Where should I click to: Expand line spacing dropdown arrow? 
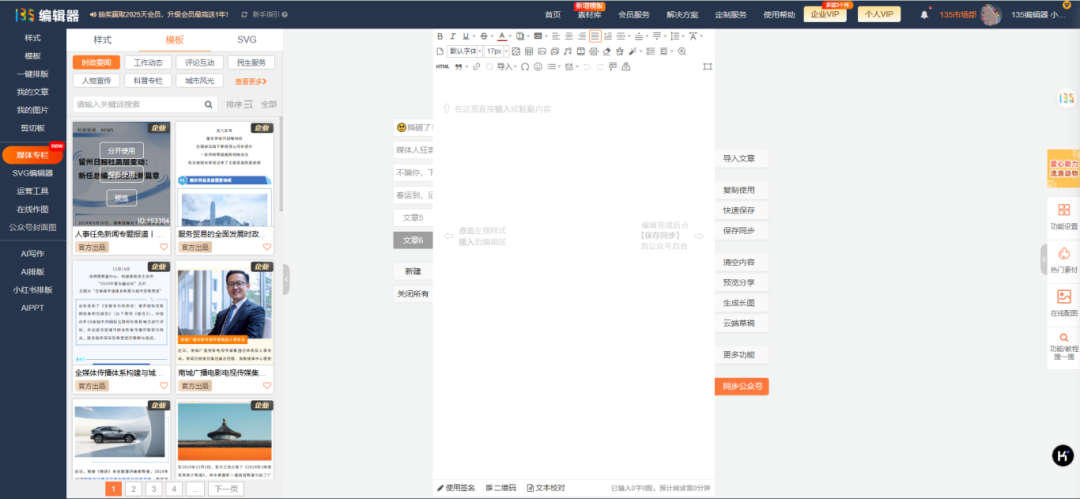click(683, 36)
